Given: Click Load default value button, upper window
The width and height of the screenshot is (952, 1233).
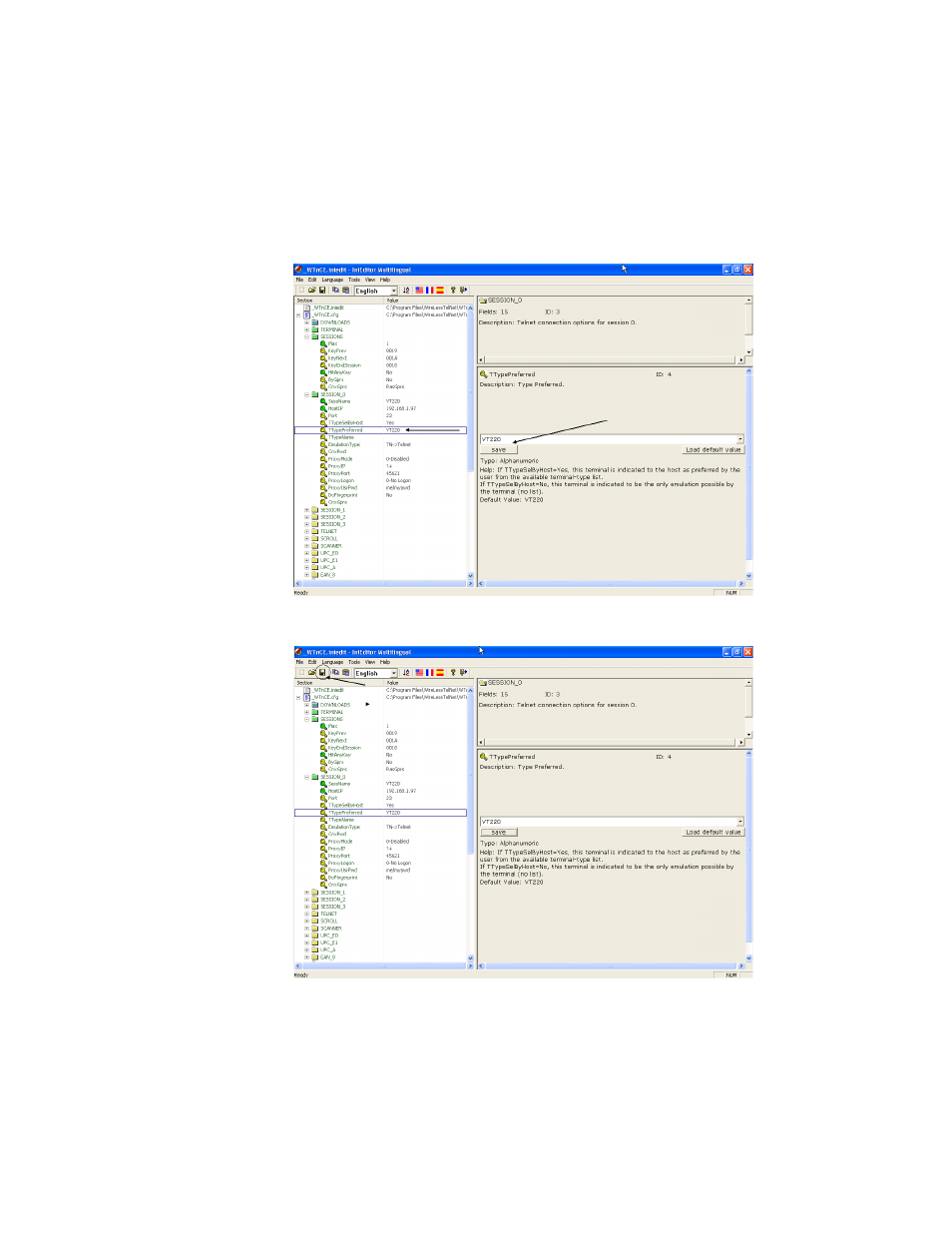Looking at the screenshot, I should tap(714, 449).
